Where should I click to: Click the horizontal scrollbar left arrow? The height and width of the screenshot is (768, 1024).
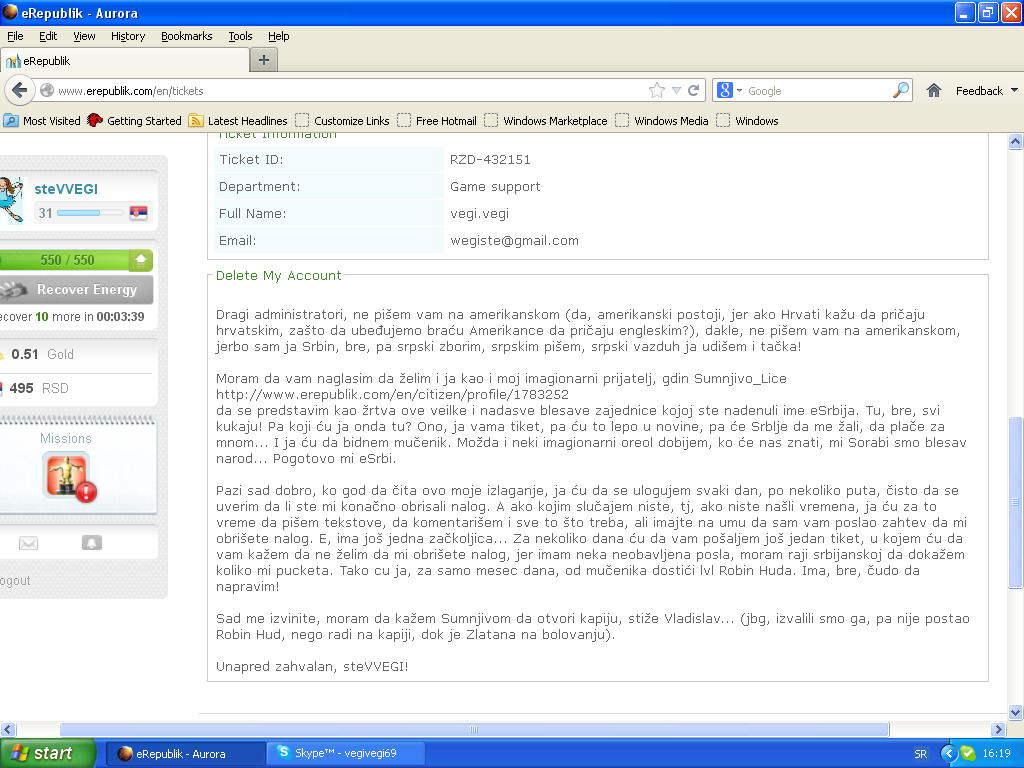[x=8, y=729]
